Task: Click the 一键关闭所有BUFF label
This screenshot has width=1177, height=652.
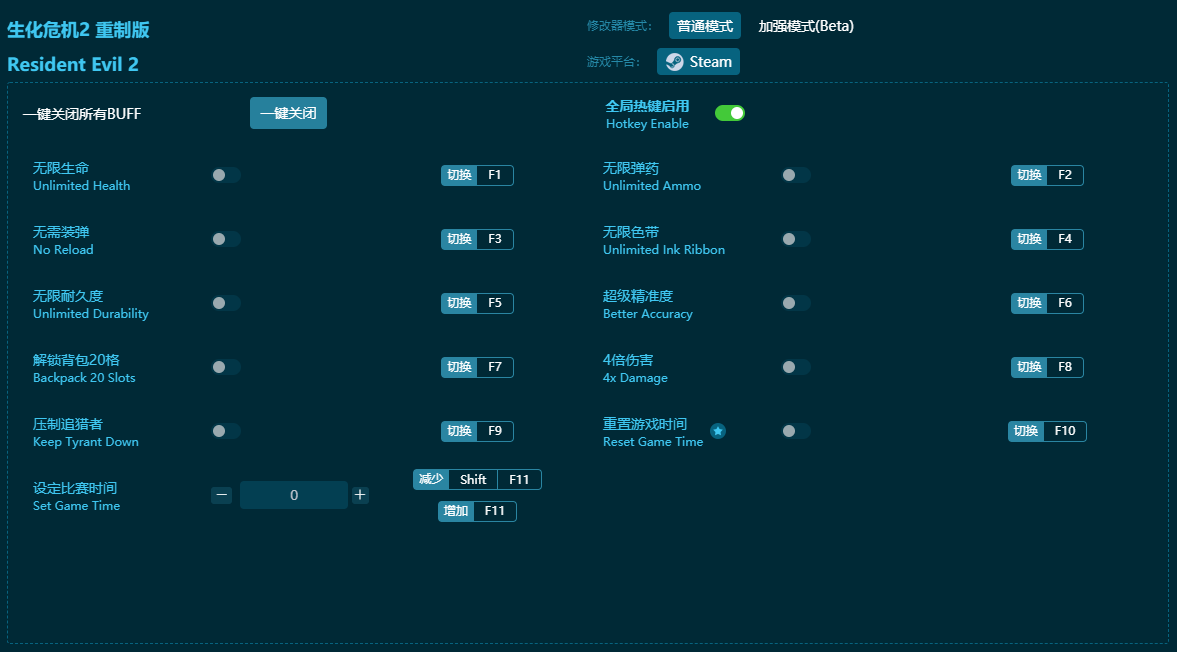Action: [82, 114]
